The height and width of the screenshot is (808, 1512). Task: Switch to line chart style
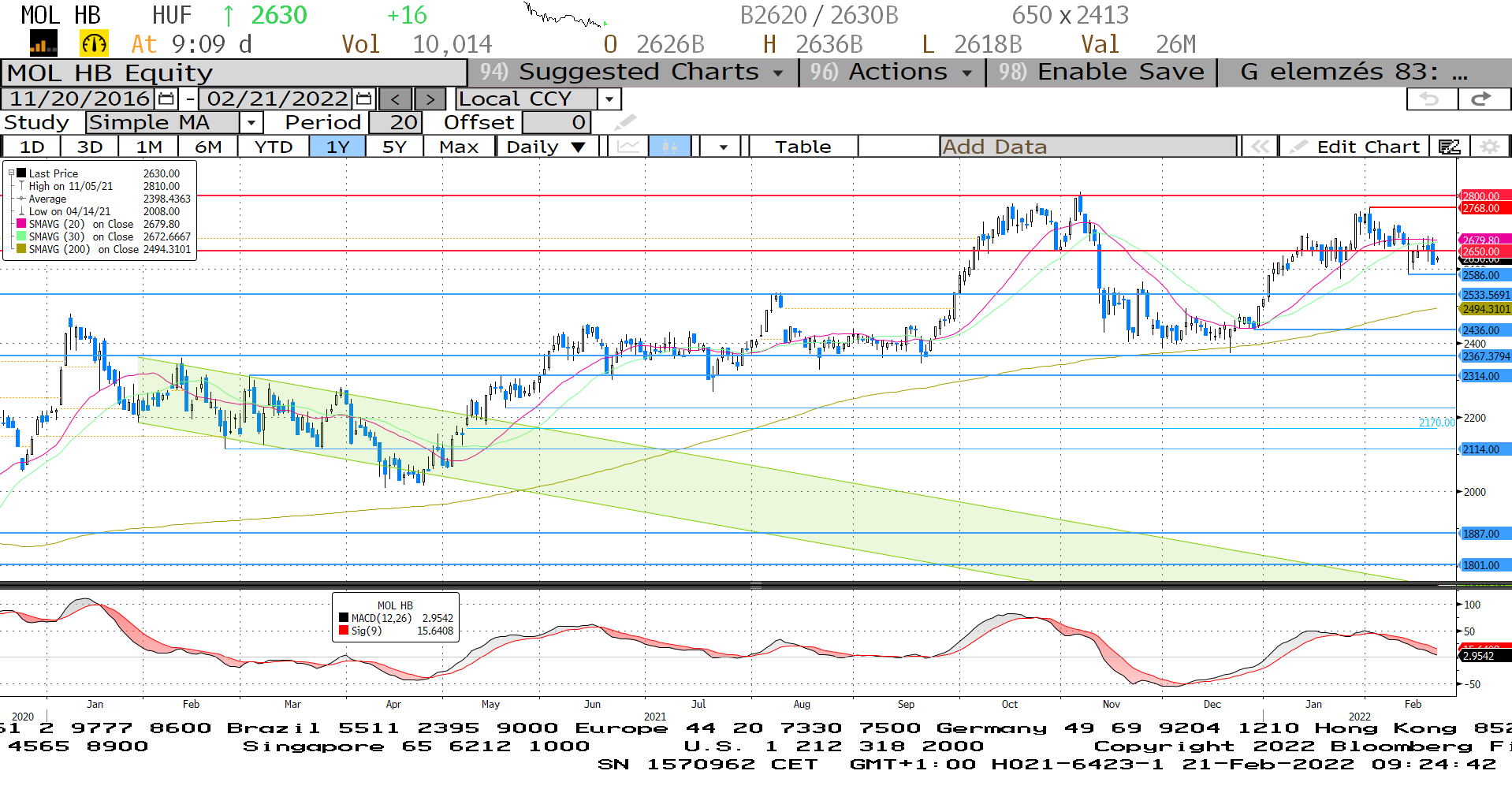click(x=628, y=147)
